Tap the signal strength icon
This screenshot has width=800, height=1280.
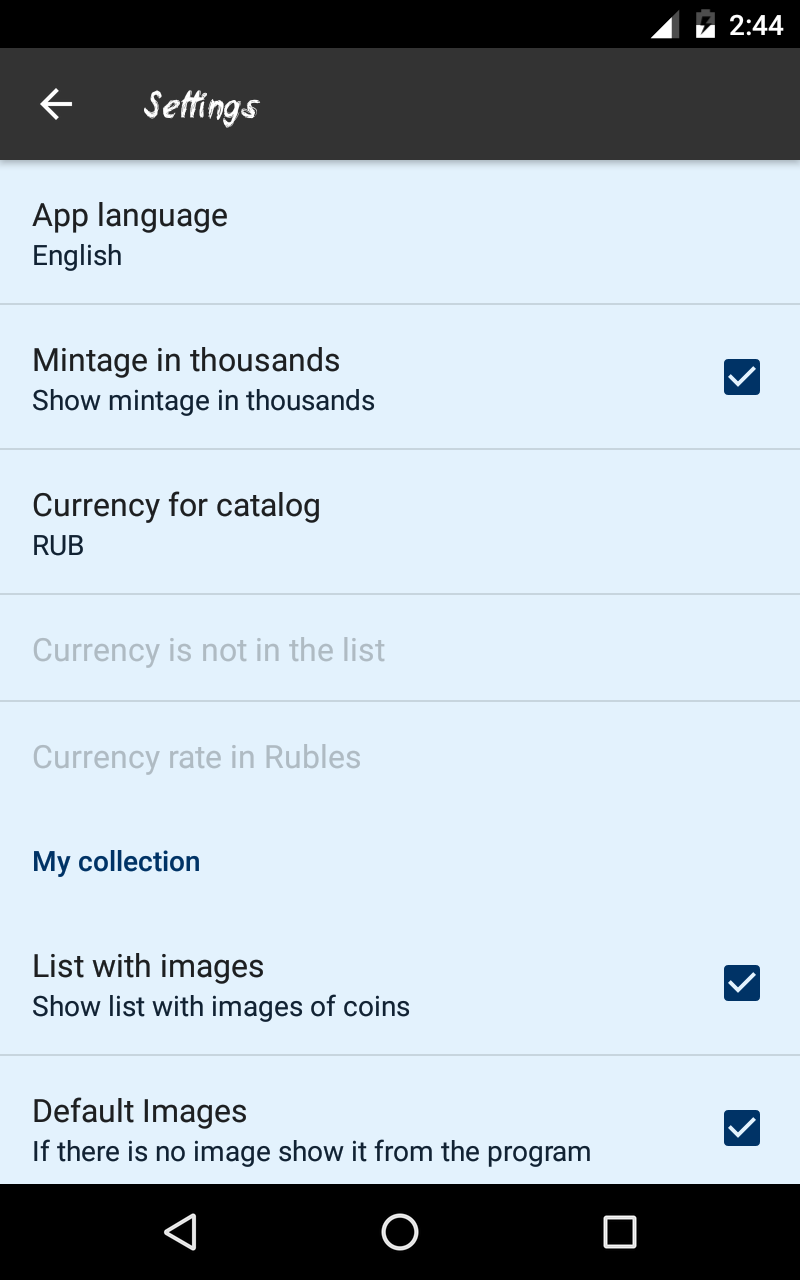pos(665,25)
